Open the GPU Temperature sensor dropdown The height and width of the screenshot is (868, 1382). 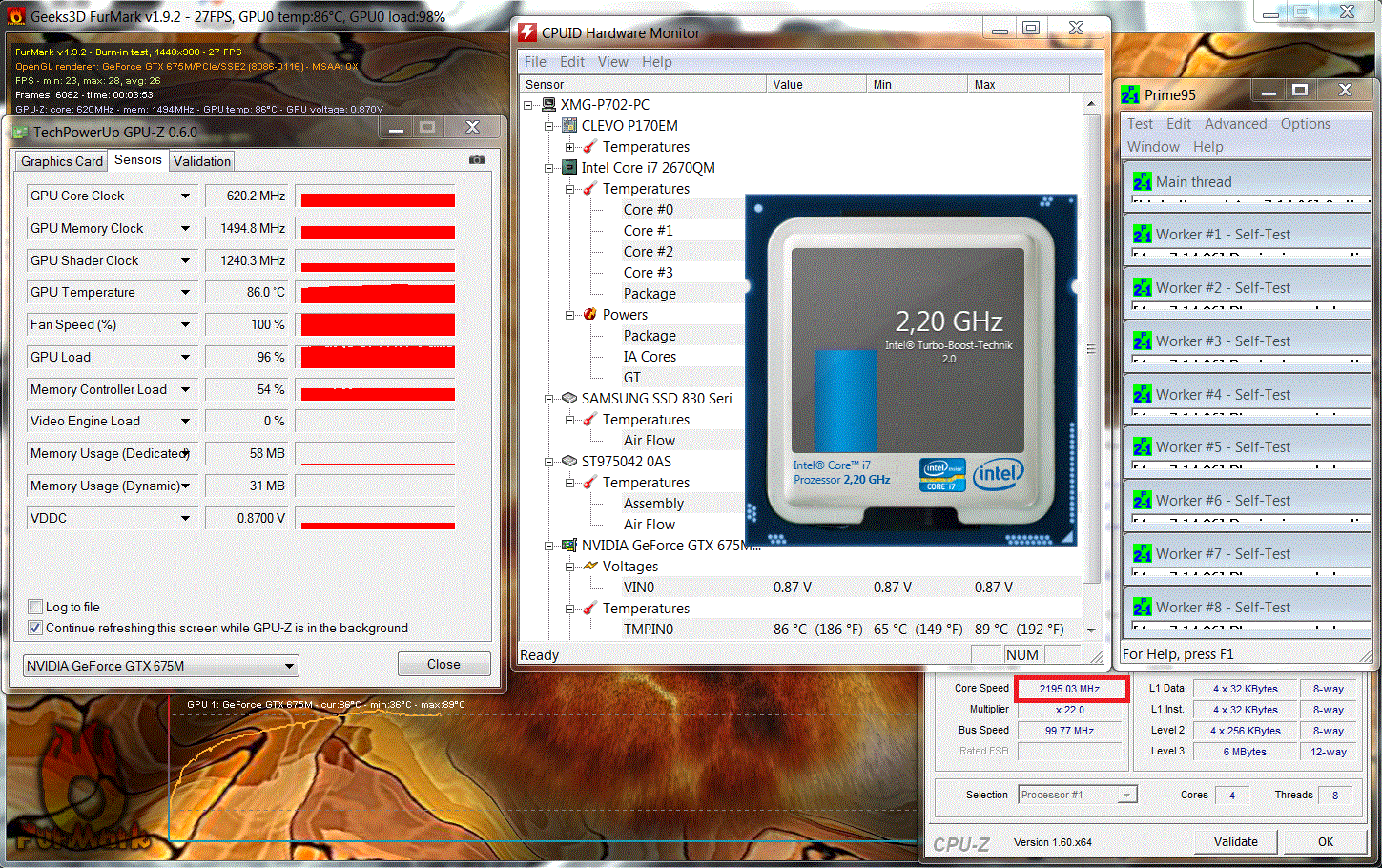tap(185, 292)
